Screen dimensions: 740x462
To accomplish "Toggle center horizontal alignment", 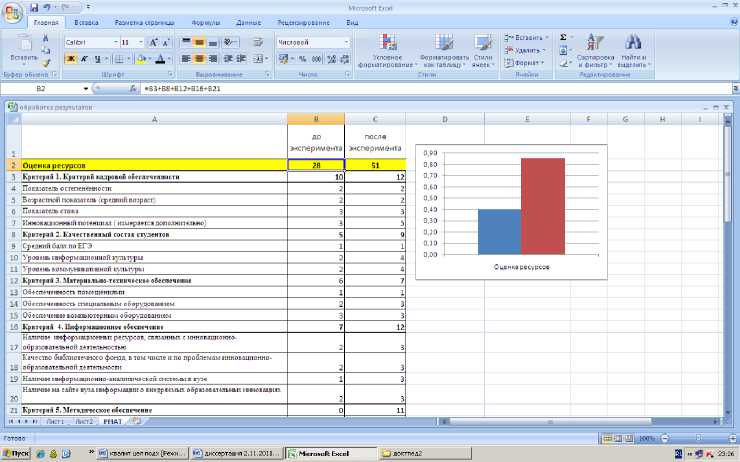I will point(199,59).
